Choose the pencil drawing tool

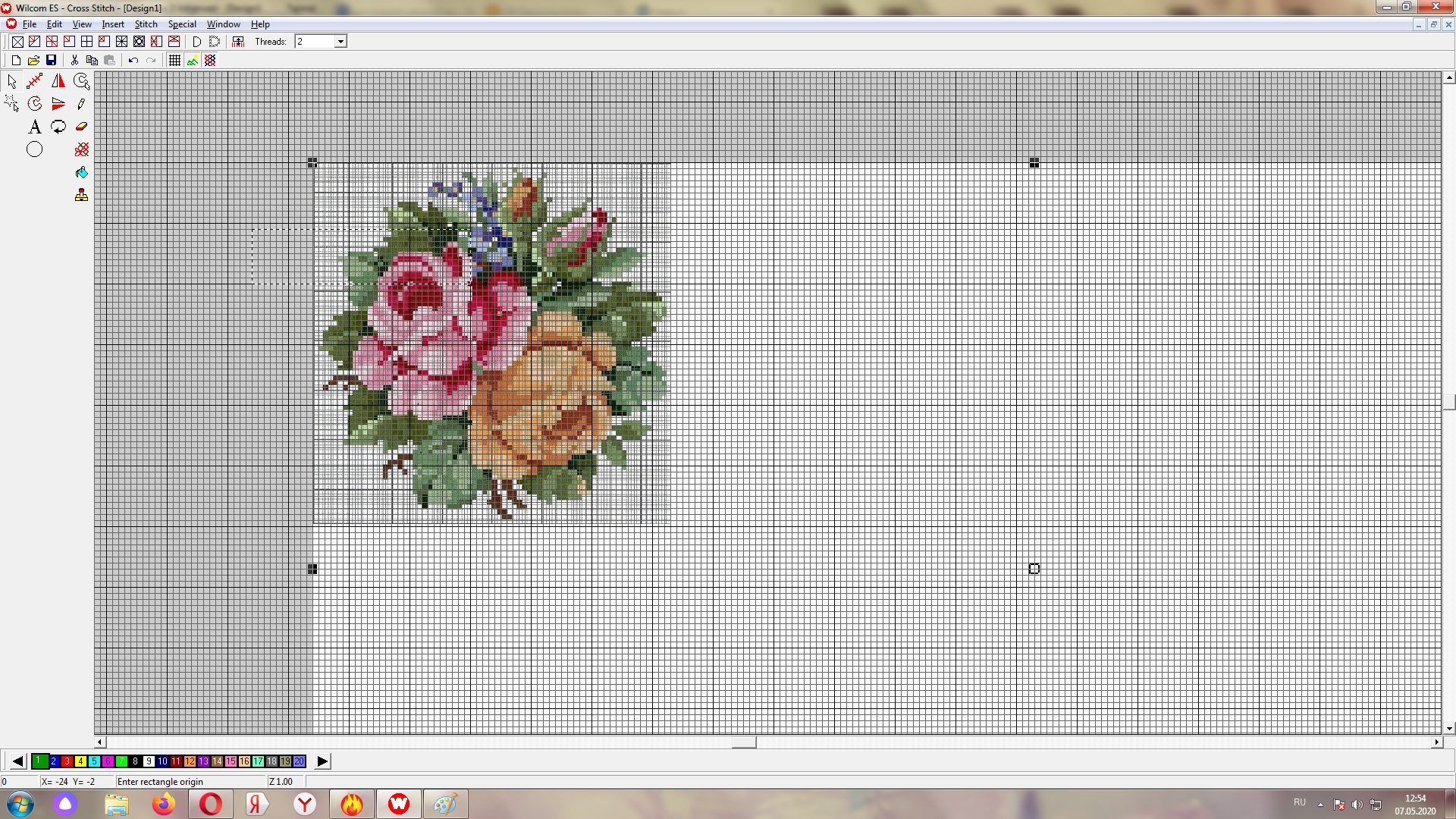81,104
